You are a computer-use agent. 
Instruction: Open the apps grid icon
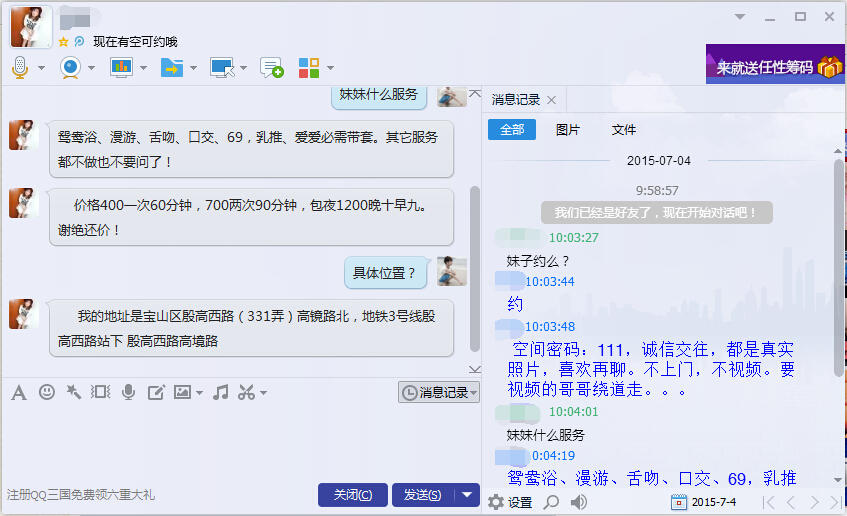[309, 68]
